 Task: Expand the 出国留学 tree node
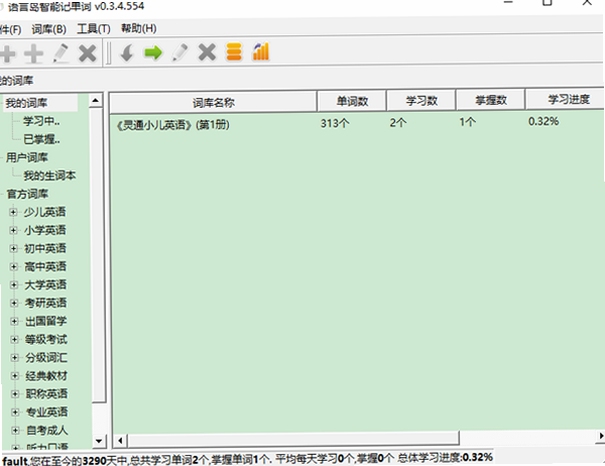tap(15, 321)
